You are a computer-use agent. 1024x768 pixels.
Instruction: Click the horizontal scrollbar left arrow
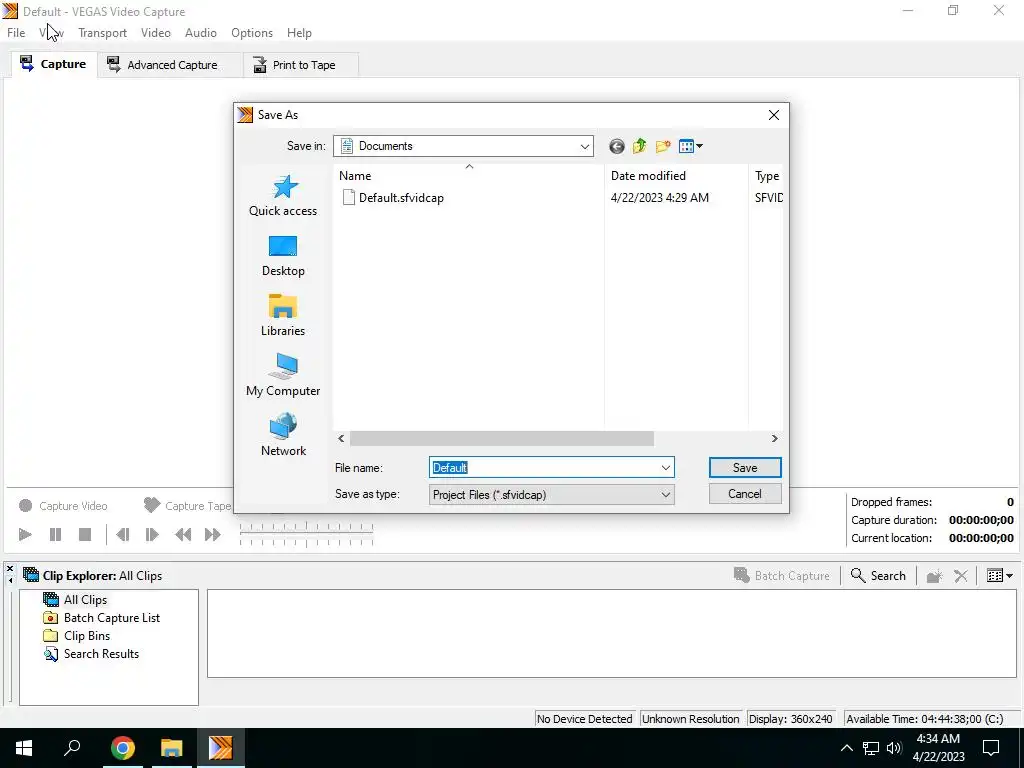341,439
